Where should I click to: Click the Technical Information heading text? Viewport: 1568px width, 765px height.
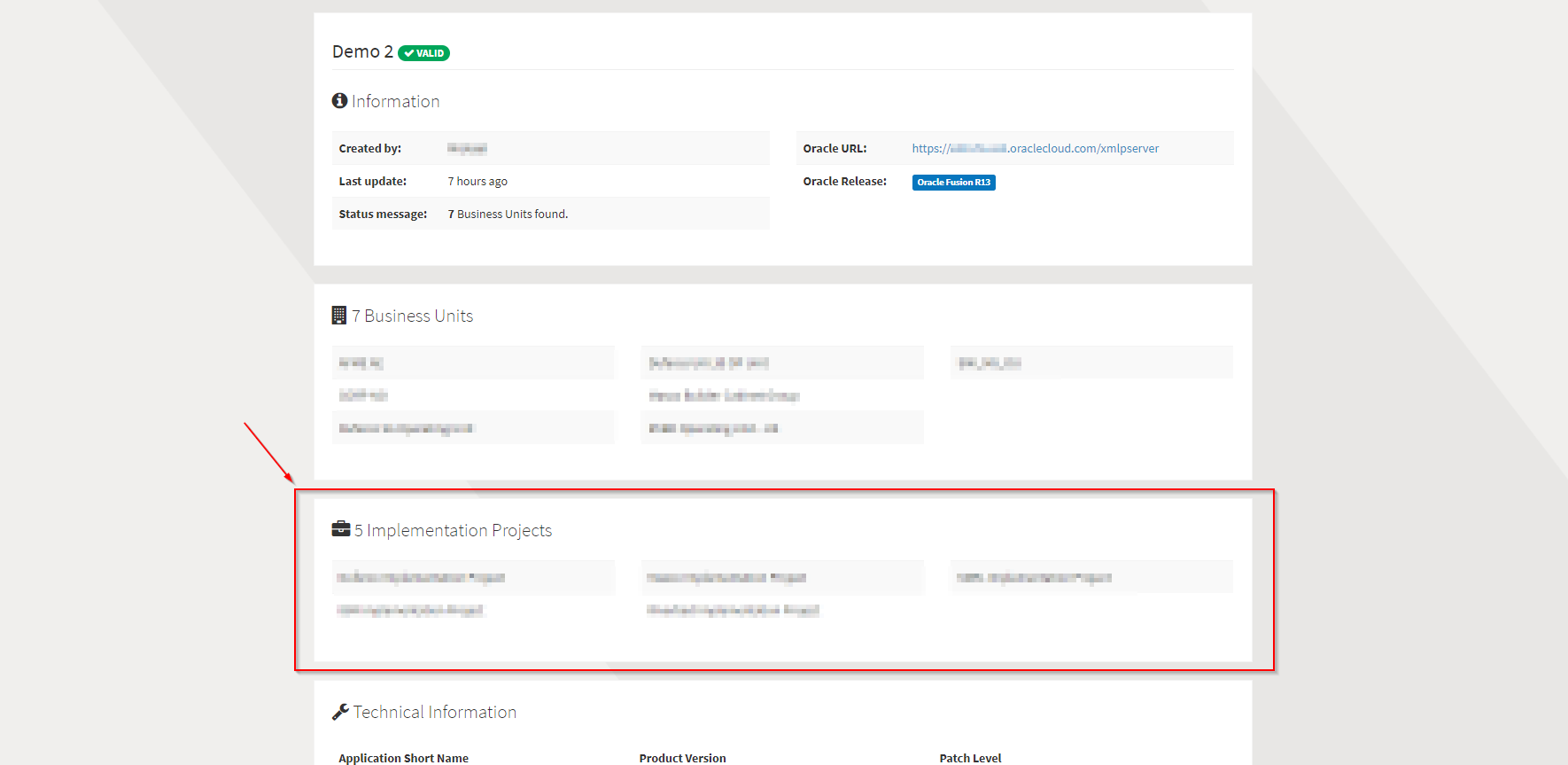pyautogui.click(x=434, y=713)
